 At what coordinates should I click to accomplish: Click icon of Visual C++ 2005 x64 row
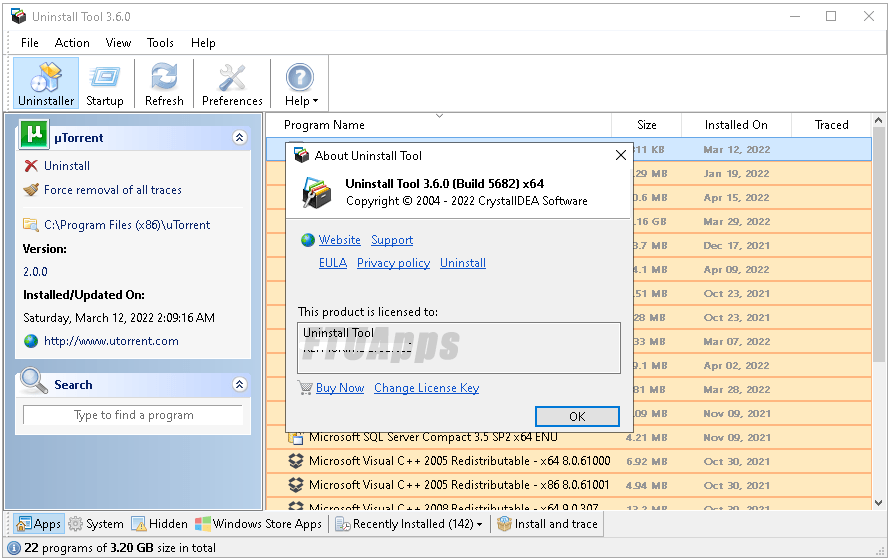(295, 461)
